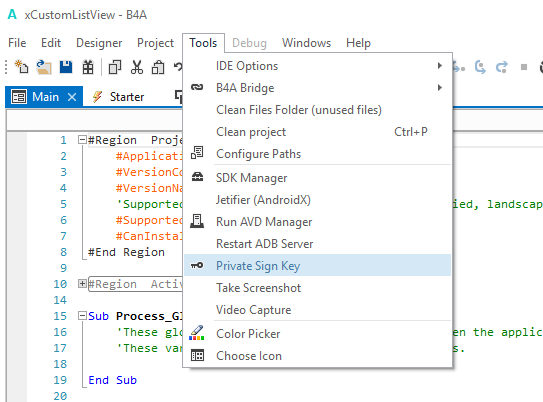Click the New file toolbar icon
The image size is (543, 402).
click(21, 67)
